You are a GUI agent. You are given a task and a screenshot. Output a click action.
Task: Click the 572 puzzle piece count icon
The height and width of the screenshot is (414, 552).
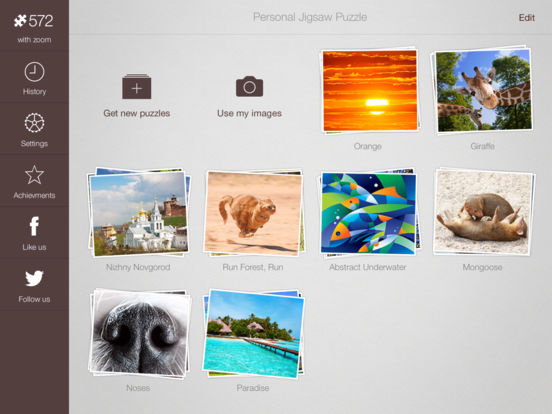coord(20,21)
